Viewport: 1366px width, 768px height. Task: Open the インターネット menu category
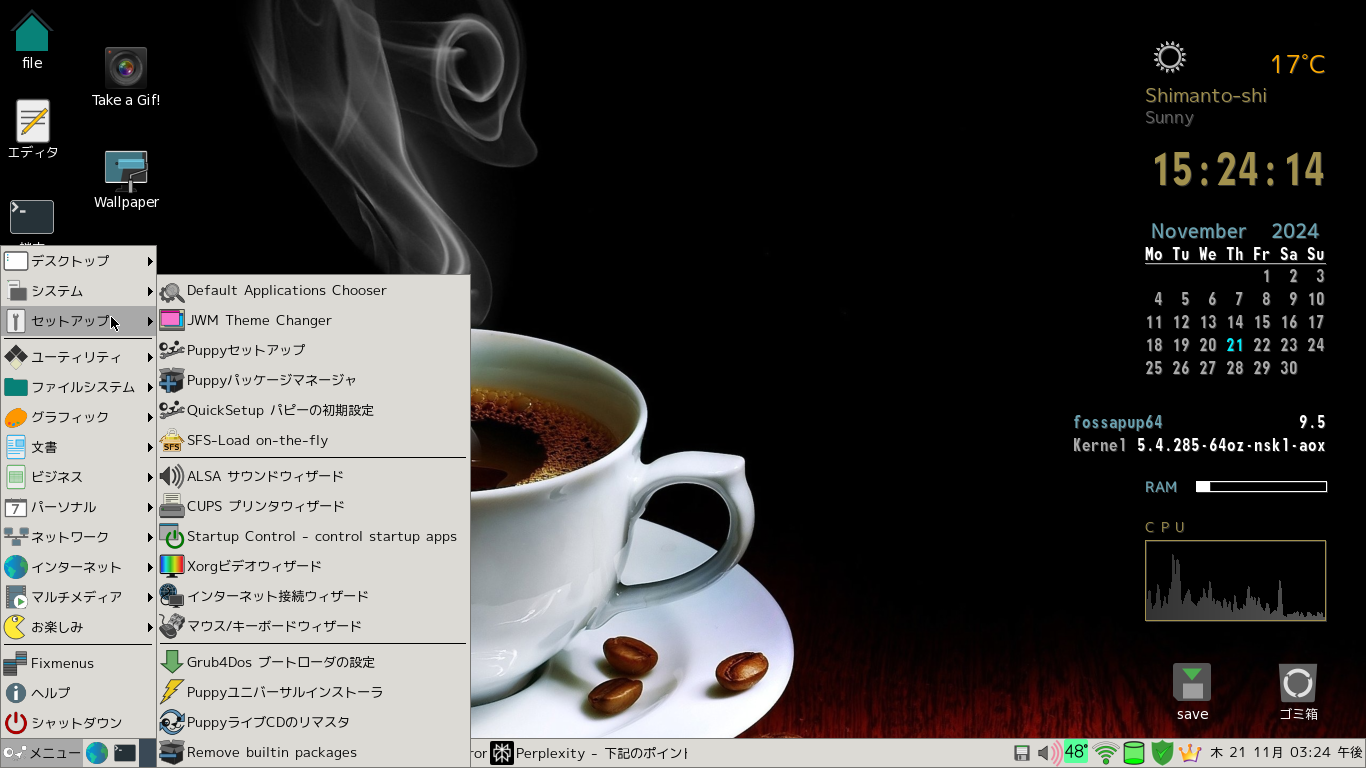(79, 567)
